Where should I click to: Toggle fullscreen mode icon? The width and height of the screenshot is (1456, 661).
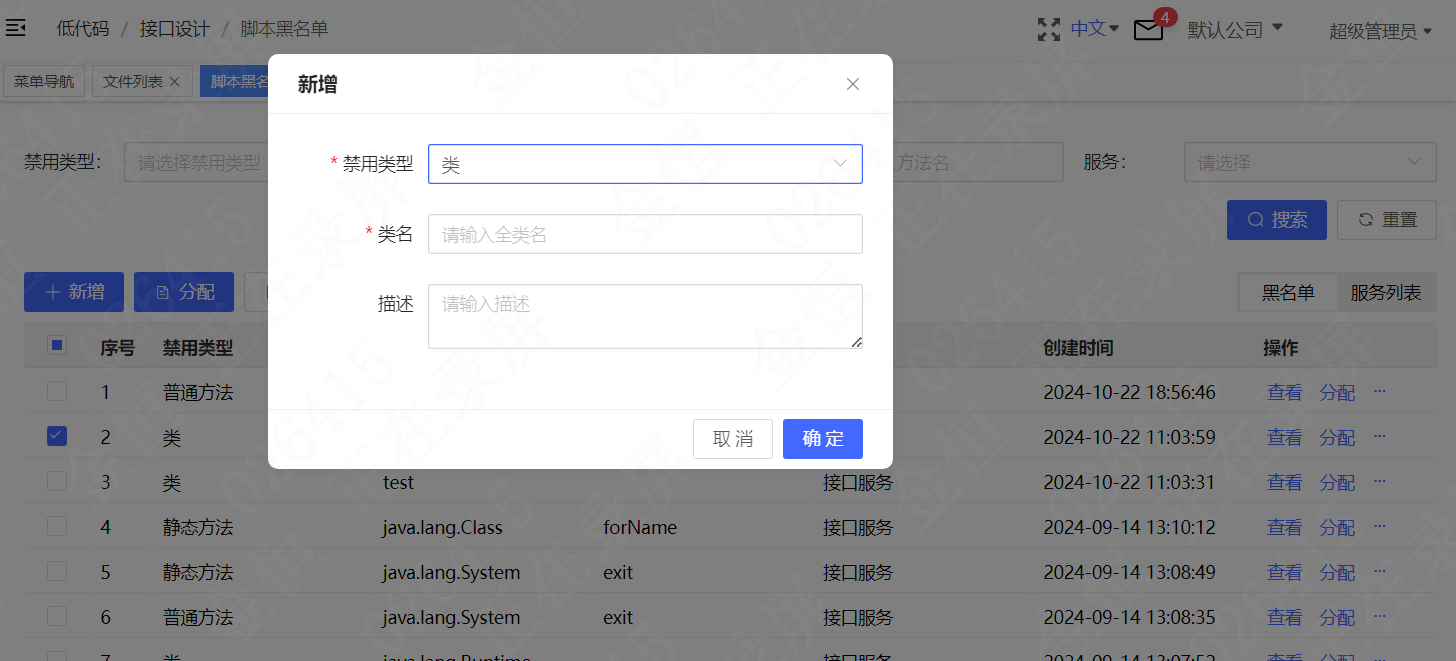click(1048, 29)
